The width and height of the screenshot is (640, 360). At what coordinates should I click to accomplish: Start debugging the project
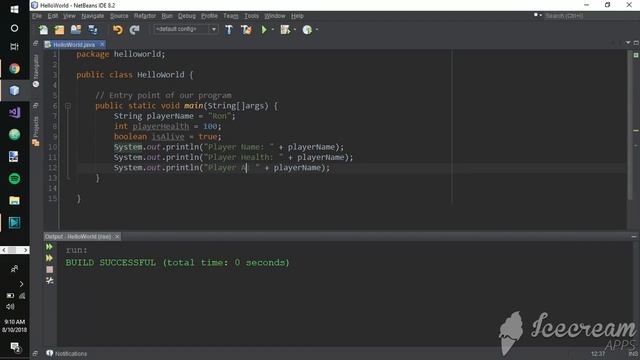(x=285, y=29)
